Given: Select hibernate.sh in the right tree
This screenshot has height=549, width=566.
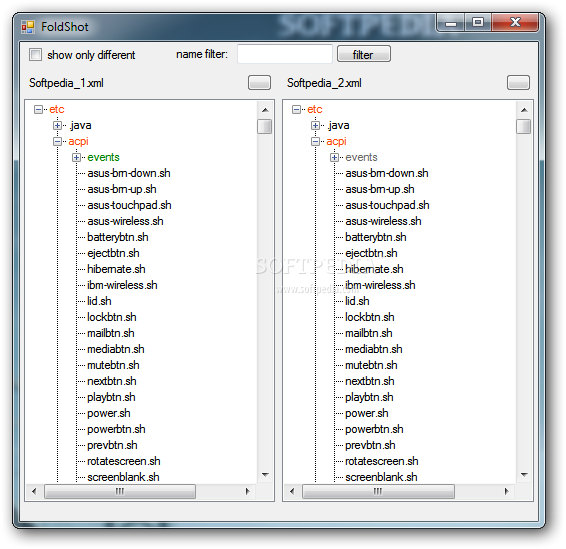Looking at the screenshot, I should (x=374, y=269).
